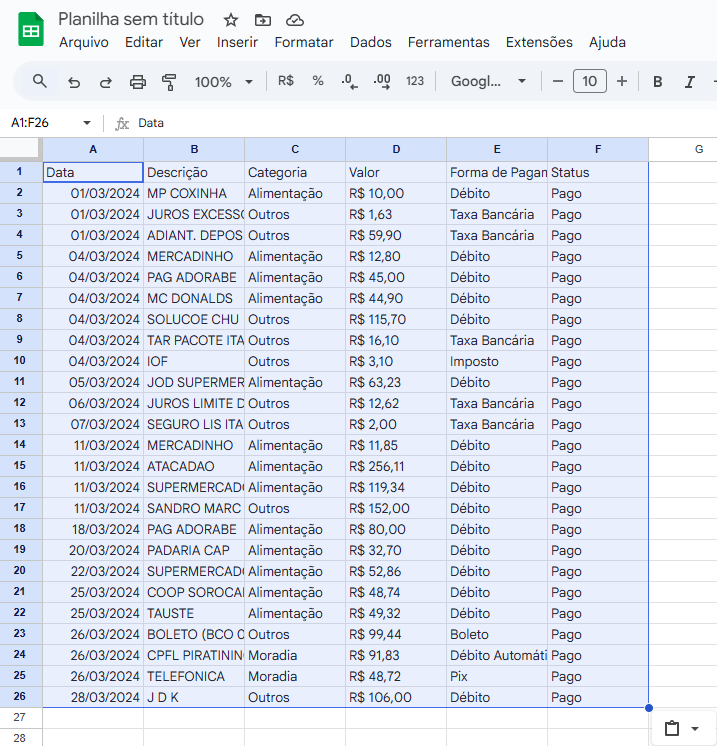This screenshot has width=717, height=746.
Task: Open the Inserir menu
Action: click(237, 42)
